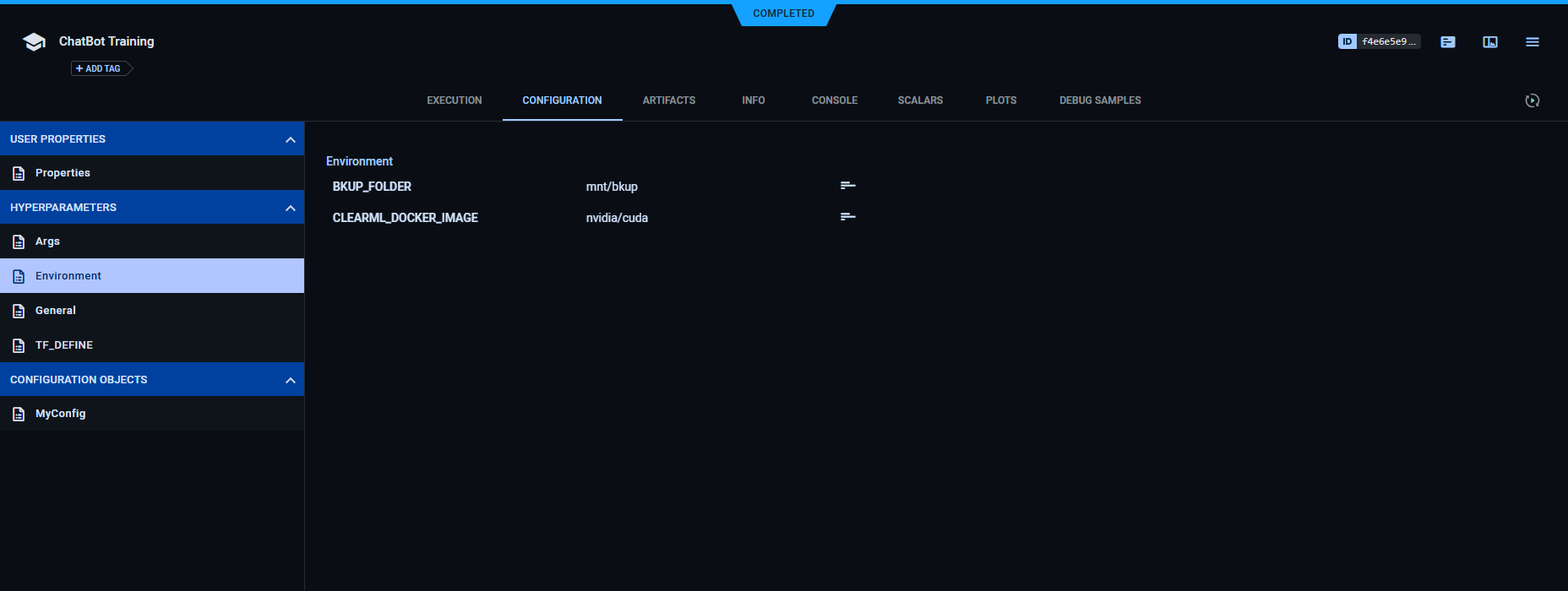Collapse the Configuration Objects section
The image size is (1568, 591).
291,380
